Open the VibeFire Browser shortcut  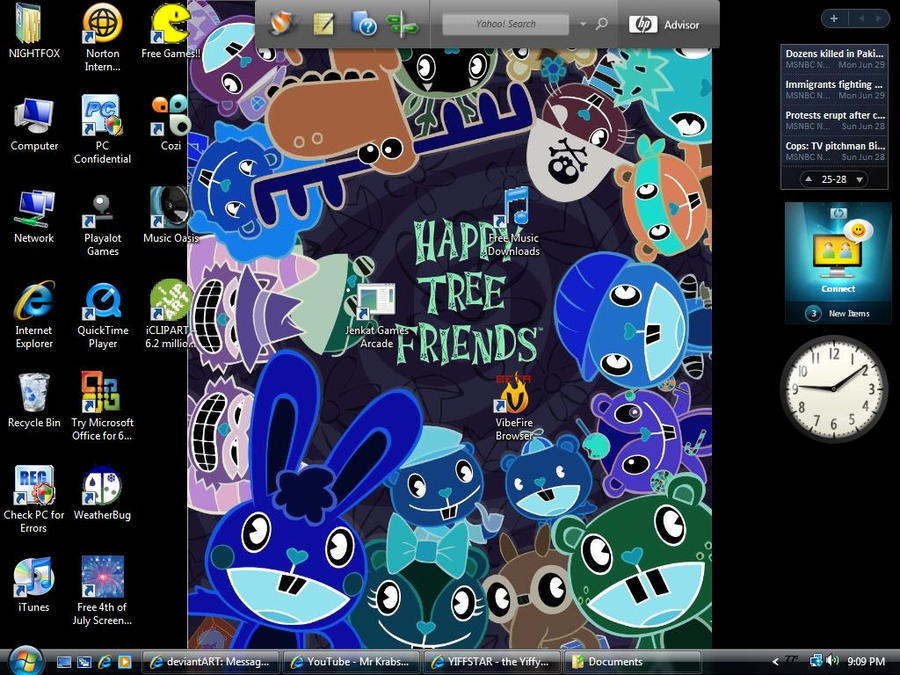click(514, 408)
